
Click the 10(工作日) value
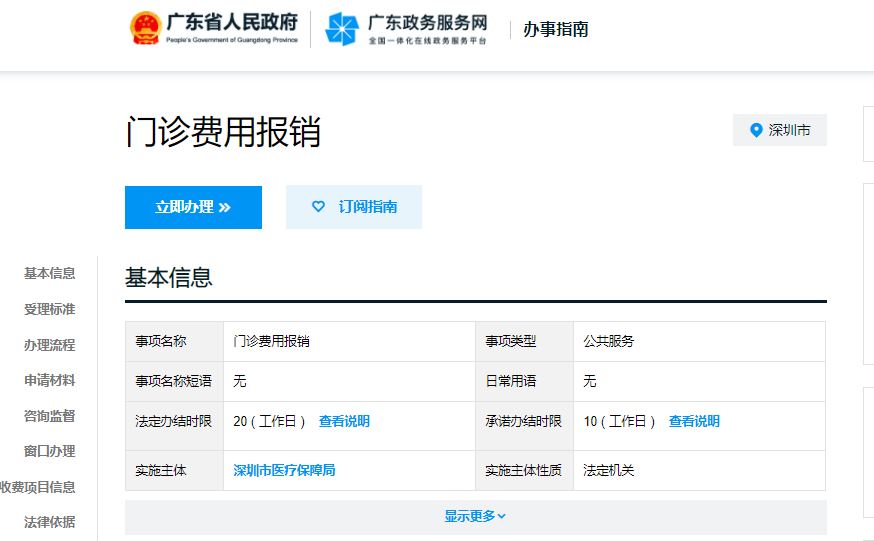pyautogui.click(x=619, y=421)
